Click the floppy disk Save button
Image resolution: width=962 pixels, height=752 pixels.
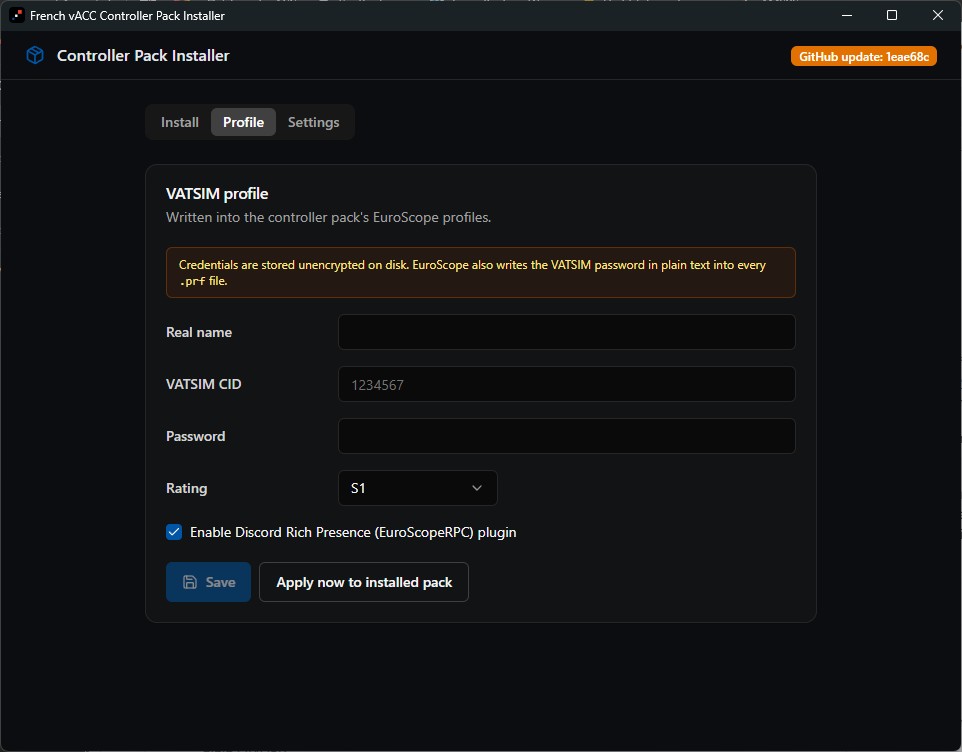pyautogui.click(x=208, y=582)
